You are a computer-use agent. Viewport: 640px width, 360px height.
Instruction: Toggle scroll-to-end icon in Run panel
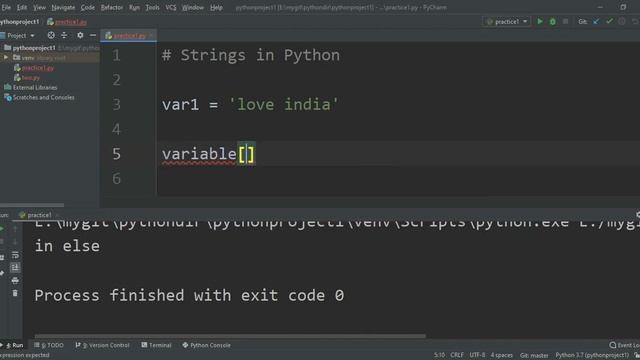click(x=15, y=268)
